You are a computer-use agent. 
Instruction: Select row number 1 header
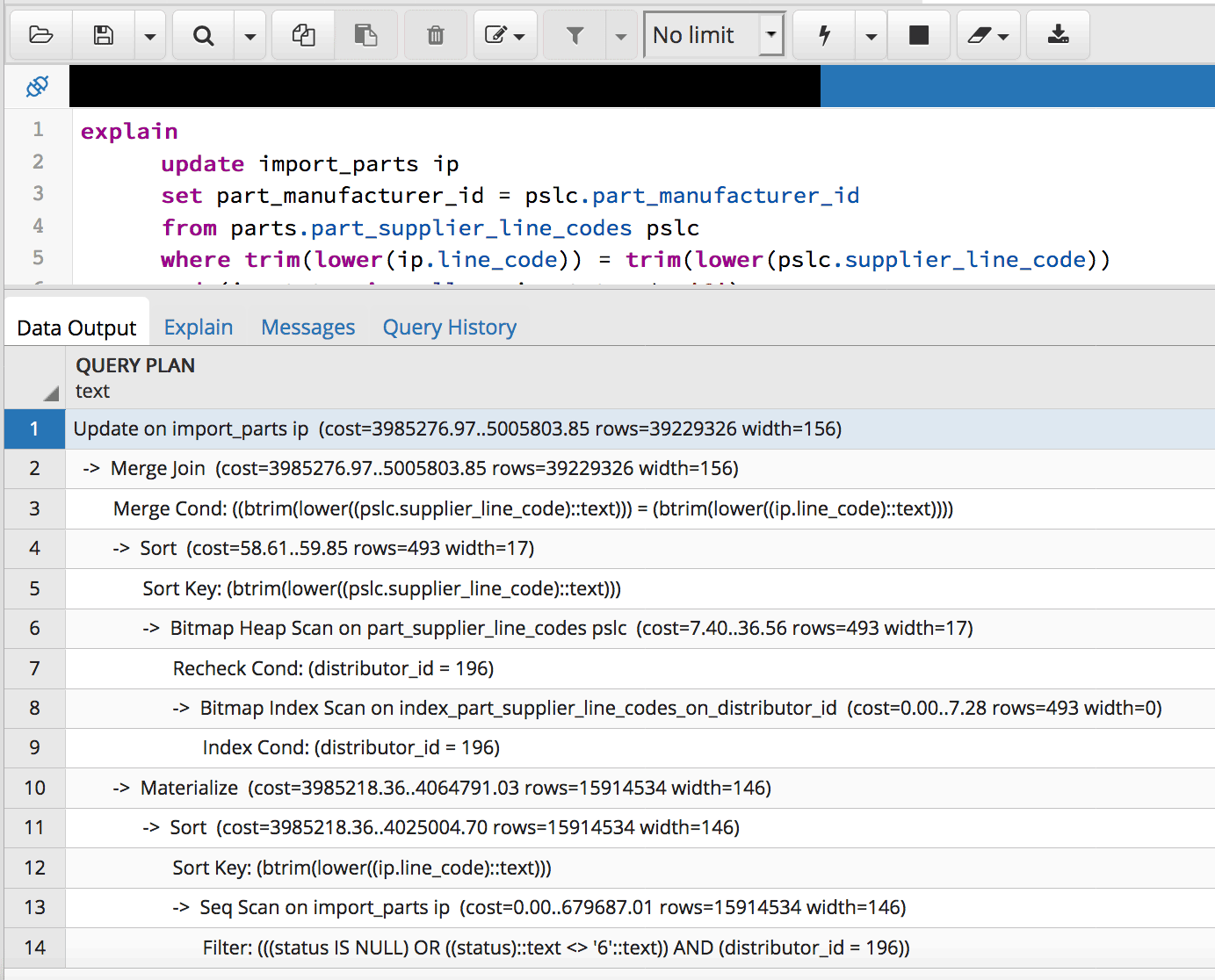coord(34,429)
